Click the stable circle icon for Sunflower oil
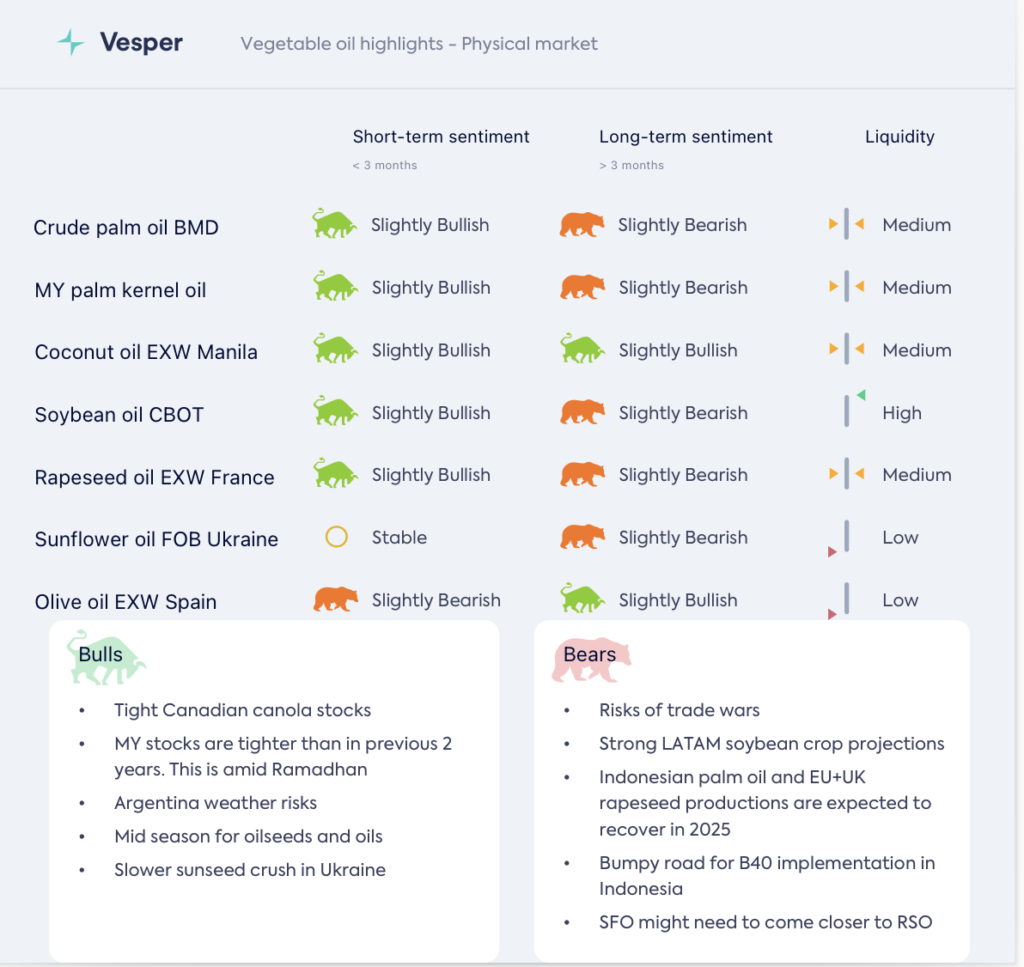Viewport: 1024px width, 967px height. coord(336,537)
